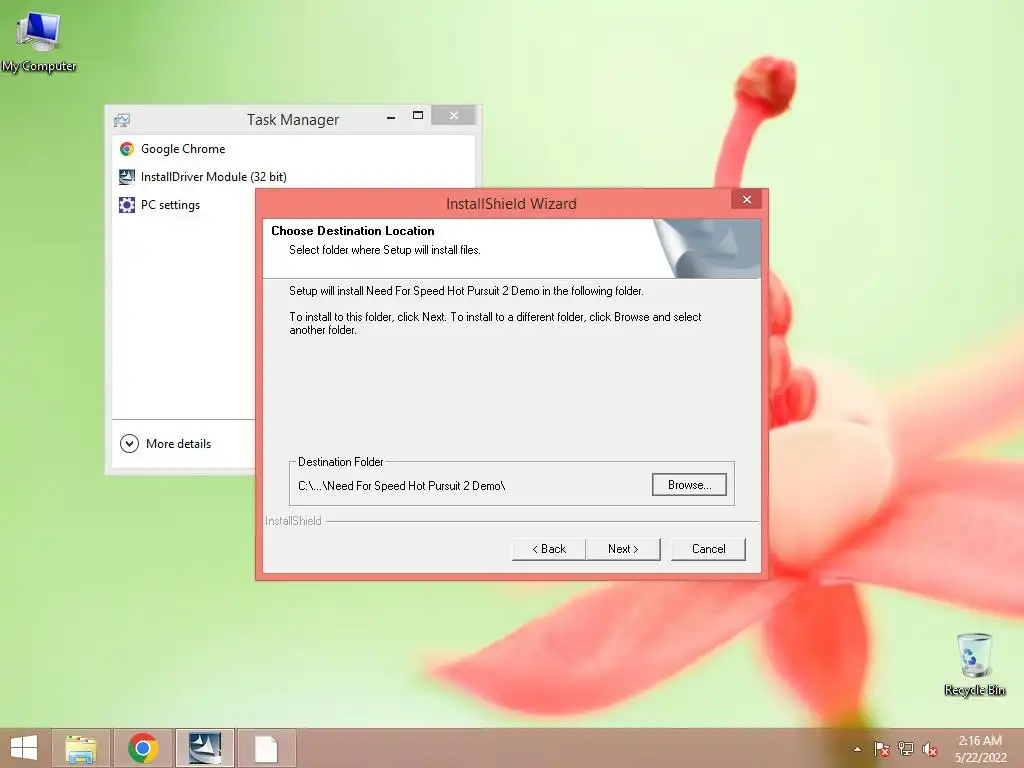Click Browse to change the destination folder

tap(689, 485)
